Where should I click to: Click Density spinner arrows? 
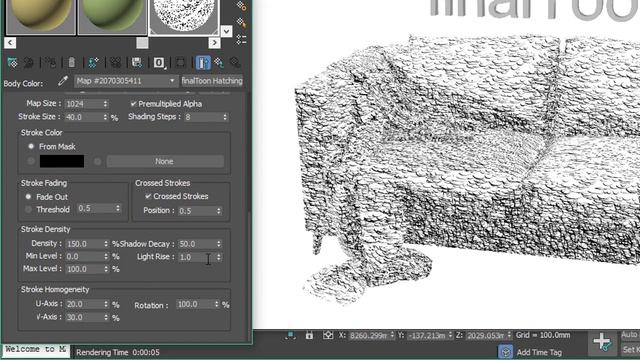tap(106, 244)
